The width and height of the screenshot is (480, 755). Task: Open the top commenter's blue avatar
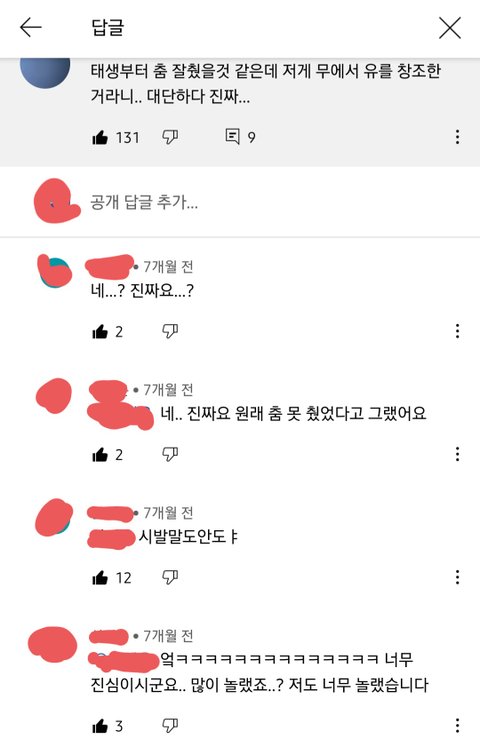click(x=45, y=72)
